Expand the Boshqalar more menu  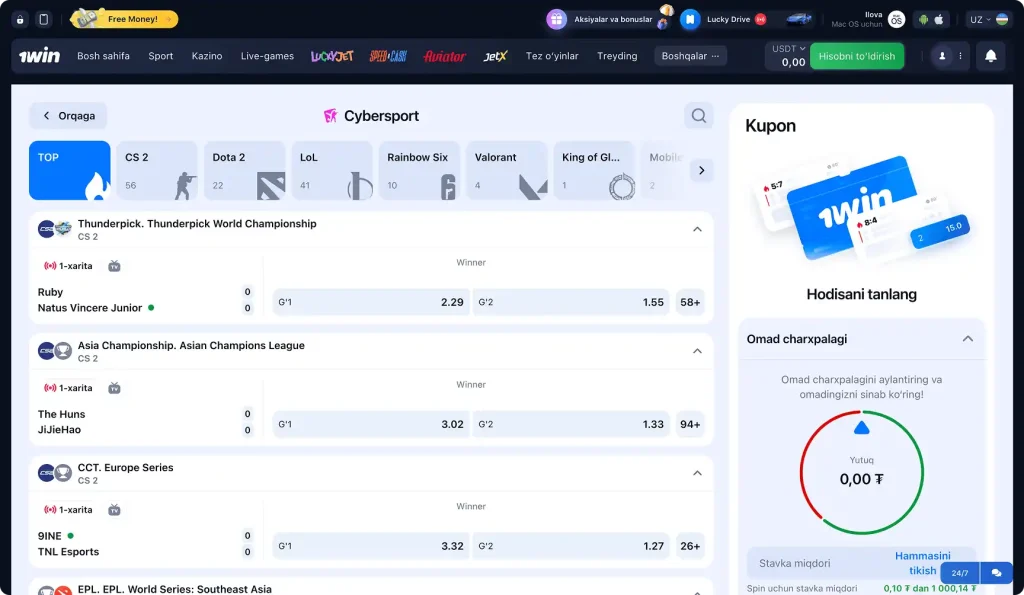point(690,56)
